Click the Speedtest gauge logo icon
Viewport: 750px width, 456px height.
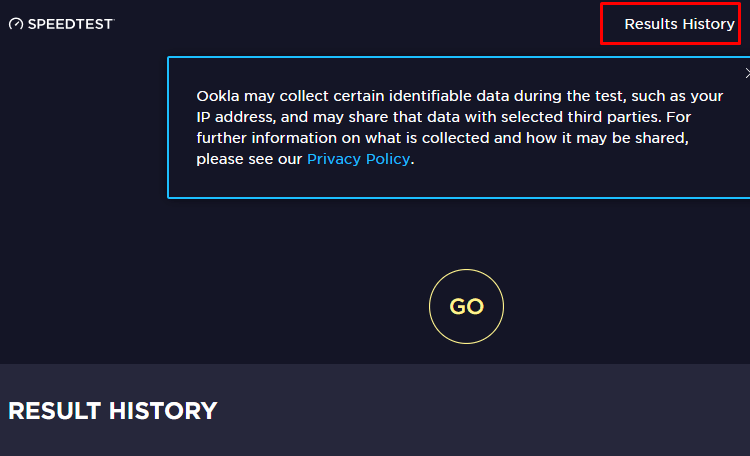[x=16, y=24]
